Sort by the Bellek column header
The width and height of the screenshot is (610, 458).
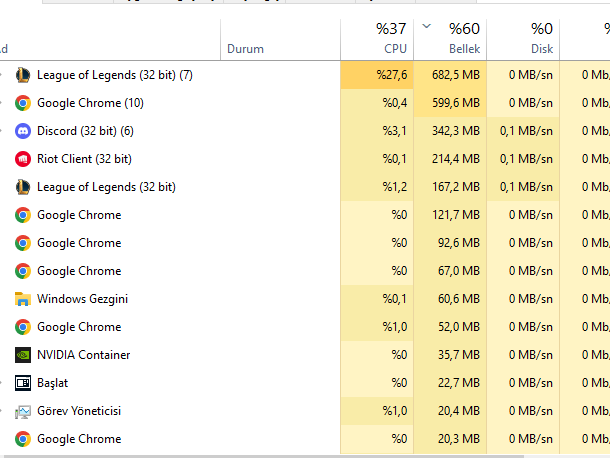click(462, 38)
